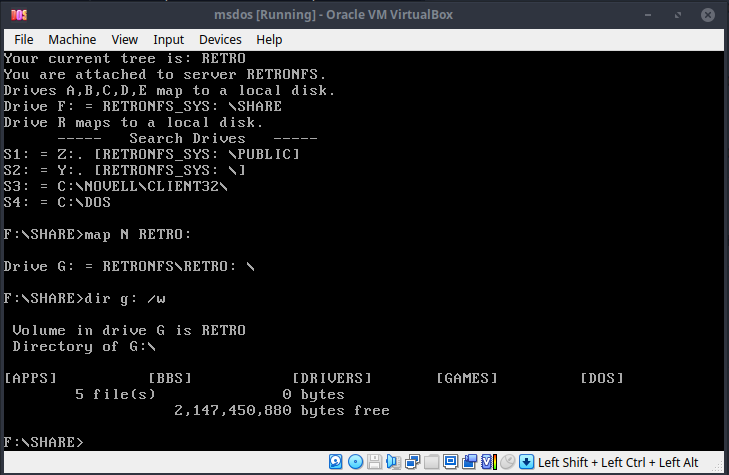Click the window title 'msdos [Running]'
This screenshot has height=475, width=729.
tap(333, 15)
